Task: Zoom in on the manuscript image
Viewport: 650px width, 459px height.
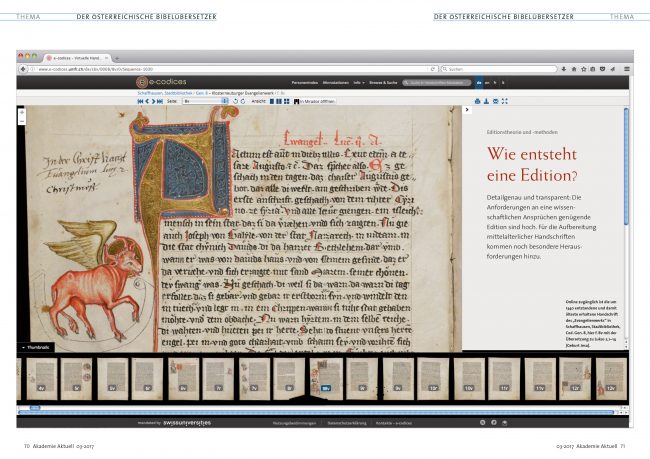Action: [x=22, y=111]
